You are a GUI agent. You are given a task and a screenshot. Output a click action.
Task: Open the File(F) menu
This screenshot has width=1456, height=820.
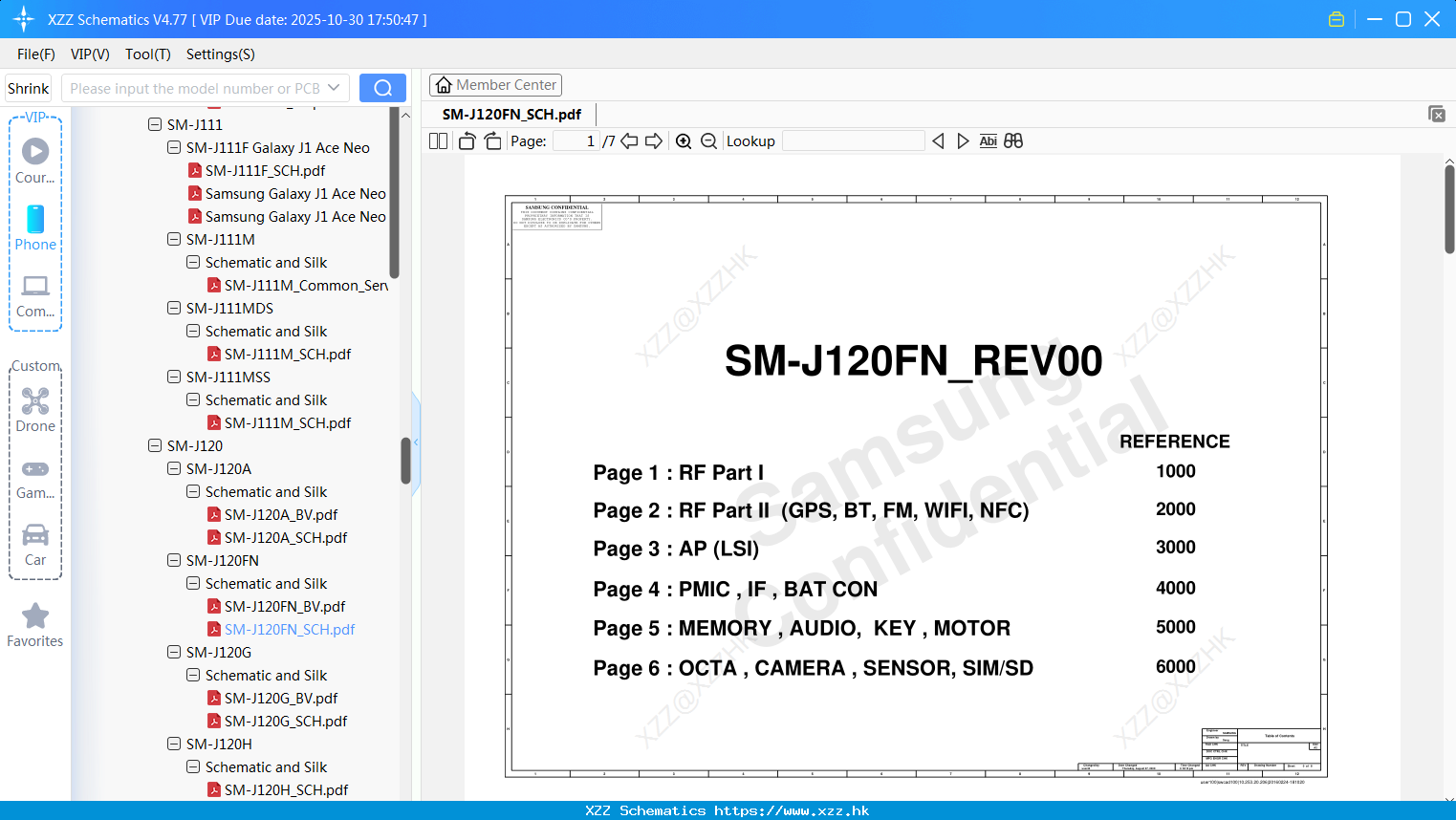pyautogui.click(x=36, y=54)
